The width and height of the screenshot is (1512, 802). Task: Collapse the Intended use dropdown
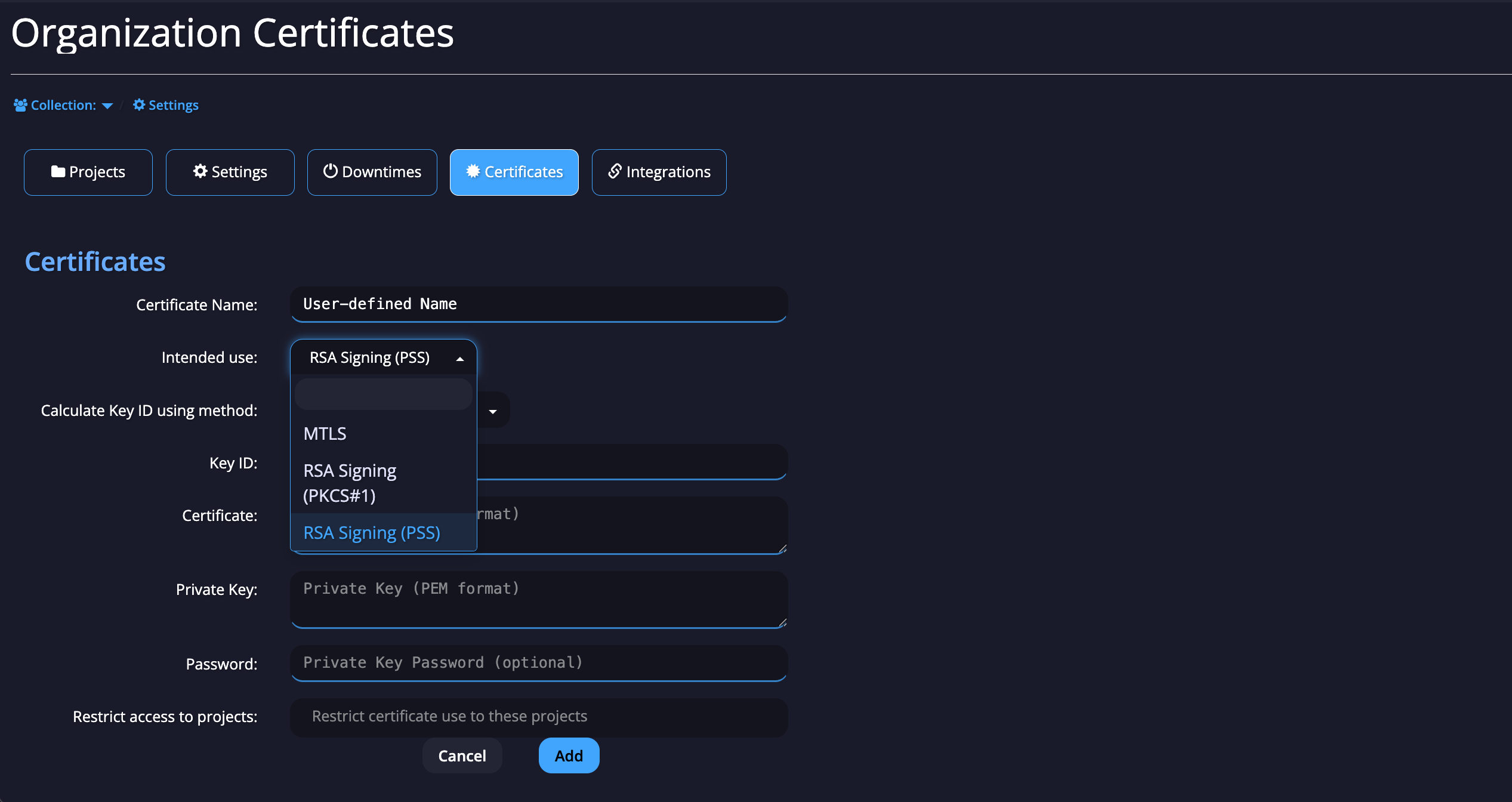coord(459,358)
